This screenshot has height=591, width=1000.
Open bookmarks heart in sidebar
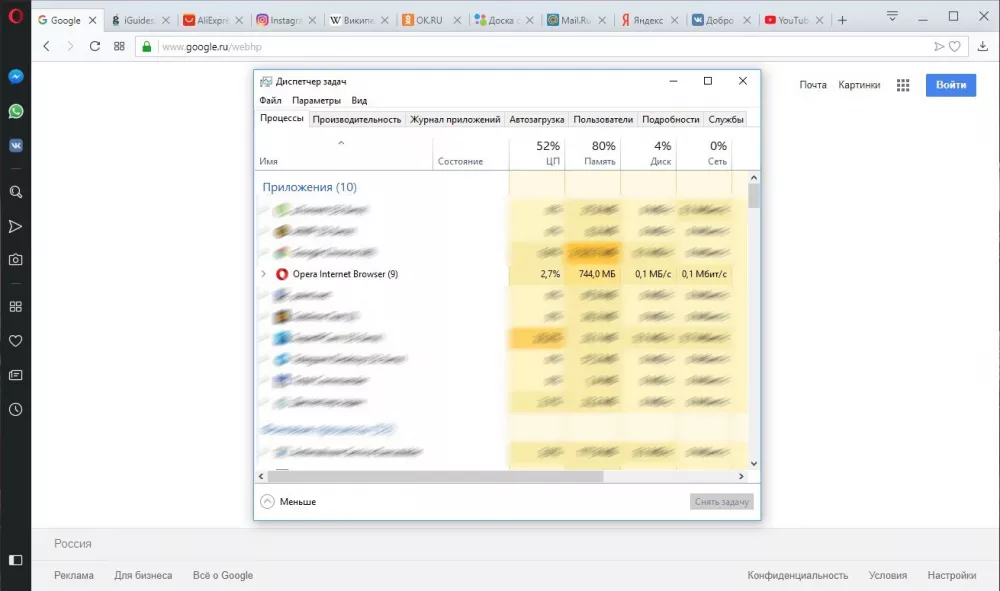[16, 341]
